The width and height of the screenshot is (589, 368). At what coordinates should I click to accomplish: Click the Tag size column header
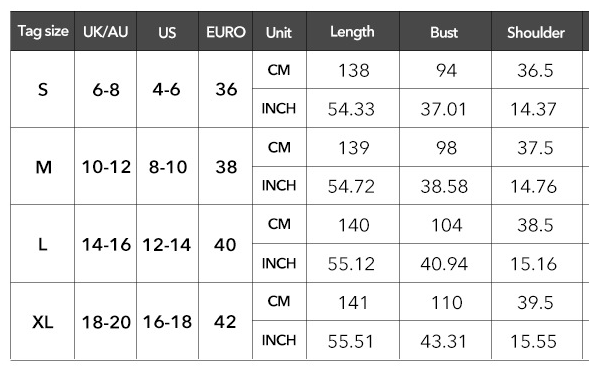click(x=42, y=31)
